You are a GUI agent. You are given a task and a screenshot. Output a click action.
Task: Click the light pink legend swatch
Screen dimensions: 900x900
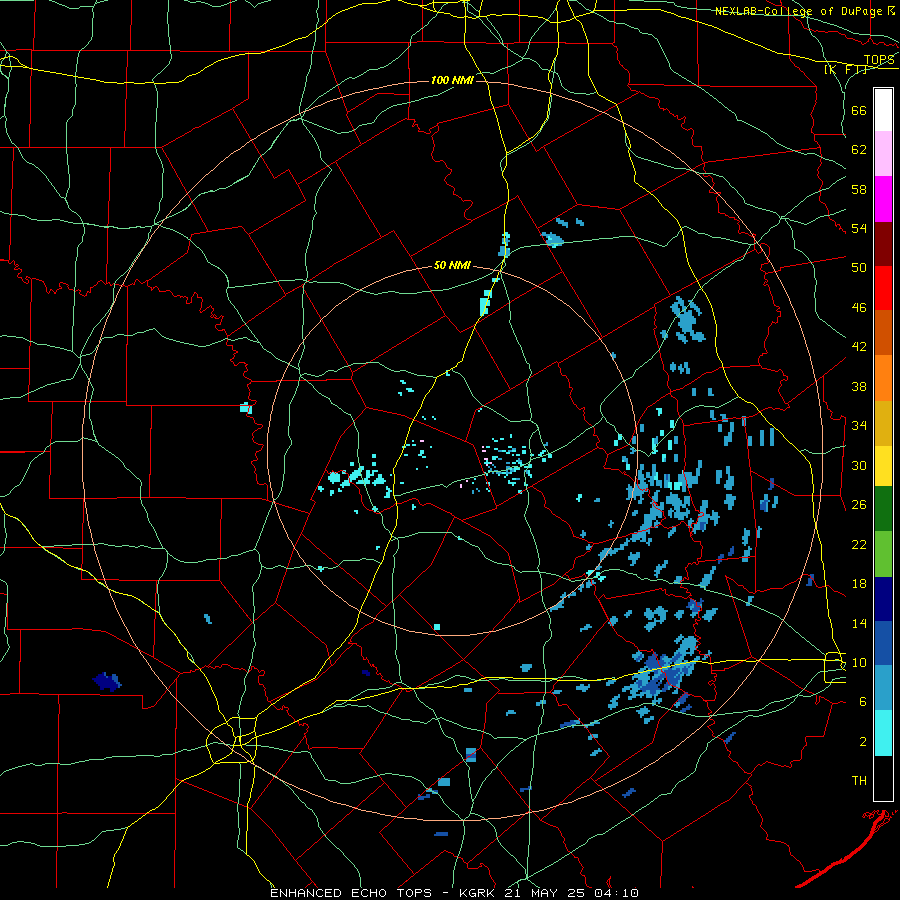point(883,154)
